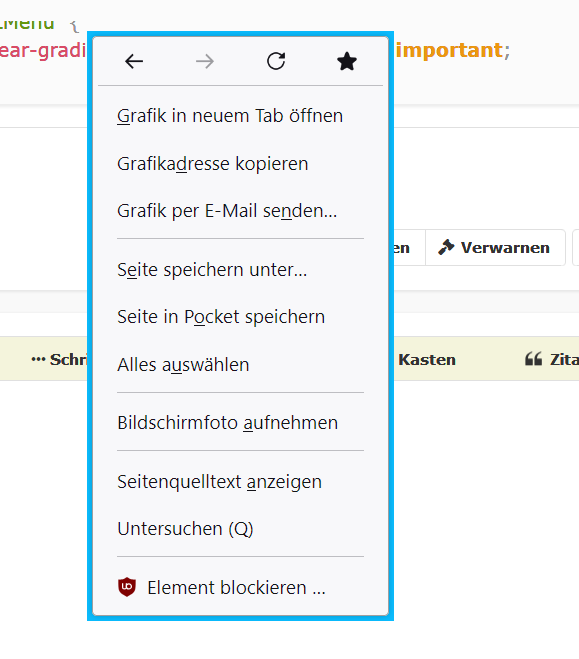Click the Kasten editor button
Image resolution: width=579 pixels, height=659 pixels.
pos(427,359)
